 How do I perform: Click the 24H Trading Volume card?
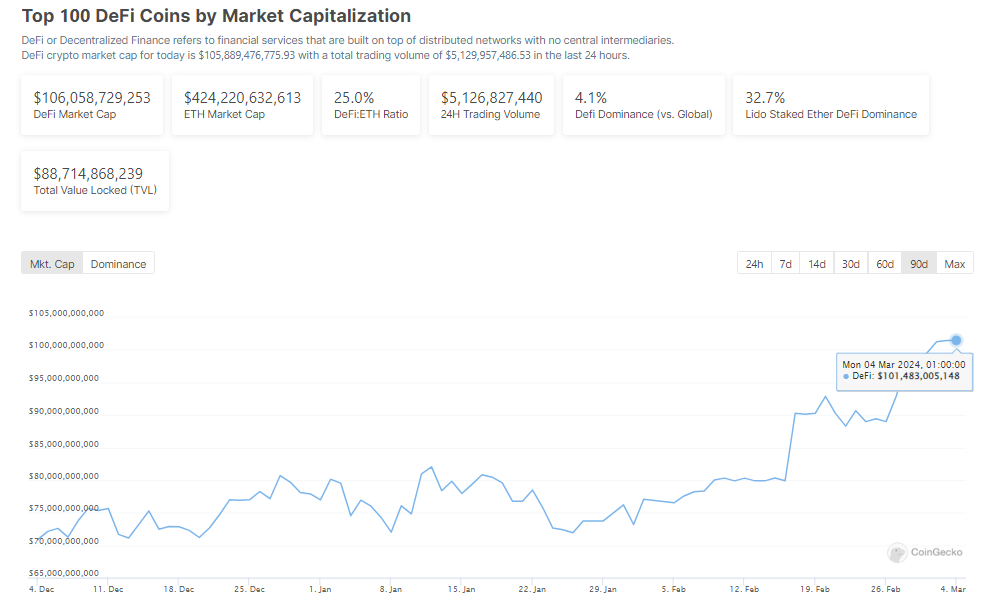491,105
